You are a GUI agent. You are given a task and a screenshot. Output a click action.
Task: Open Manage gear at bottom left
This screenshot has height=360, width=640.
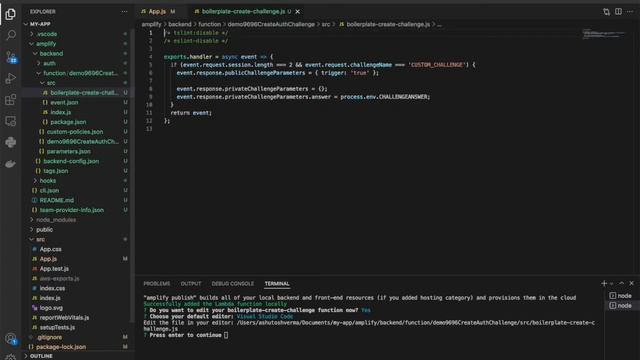(x=11, y=357)
